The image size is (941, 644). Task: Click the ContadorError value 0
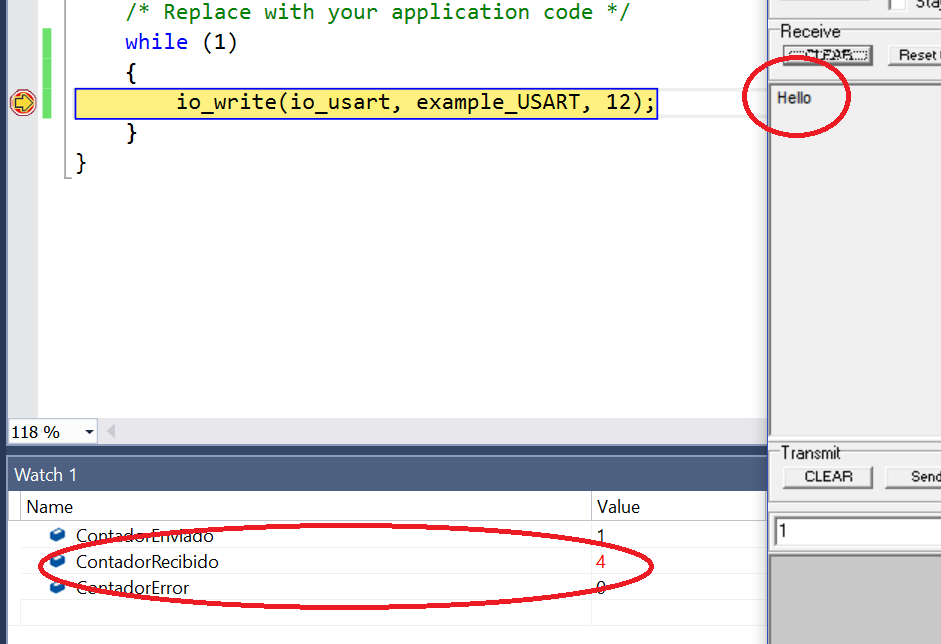[x=601, y=588]
